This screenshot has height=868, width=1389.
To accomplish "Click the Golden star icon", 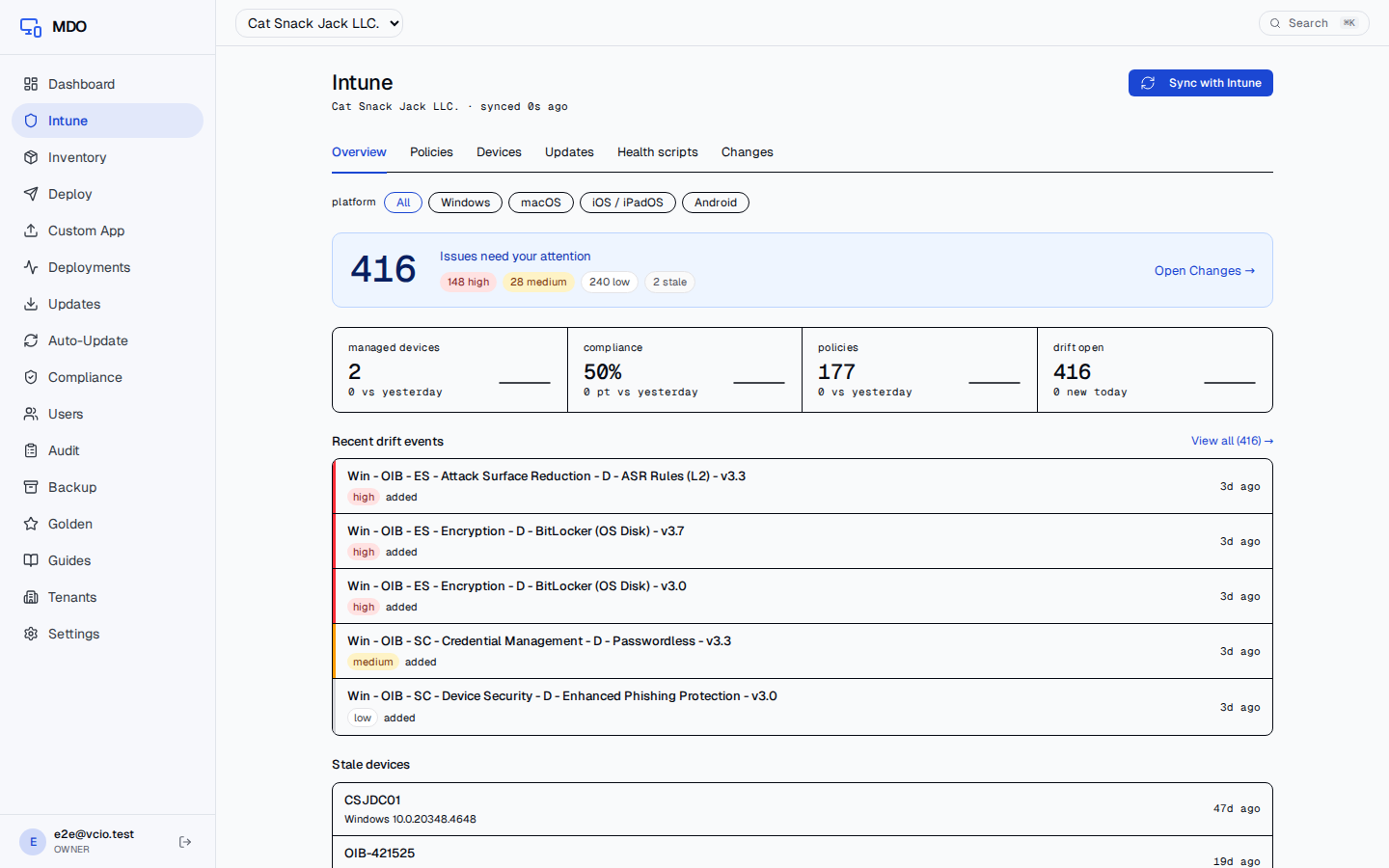I will (31, 524).
